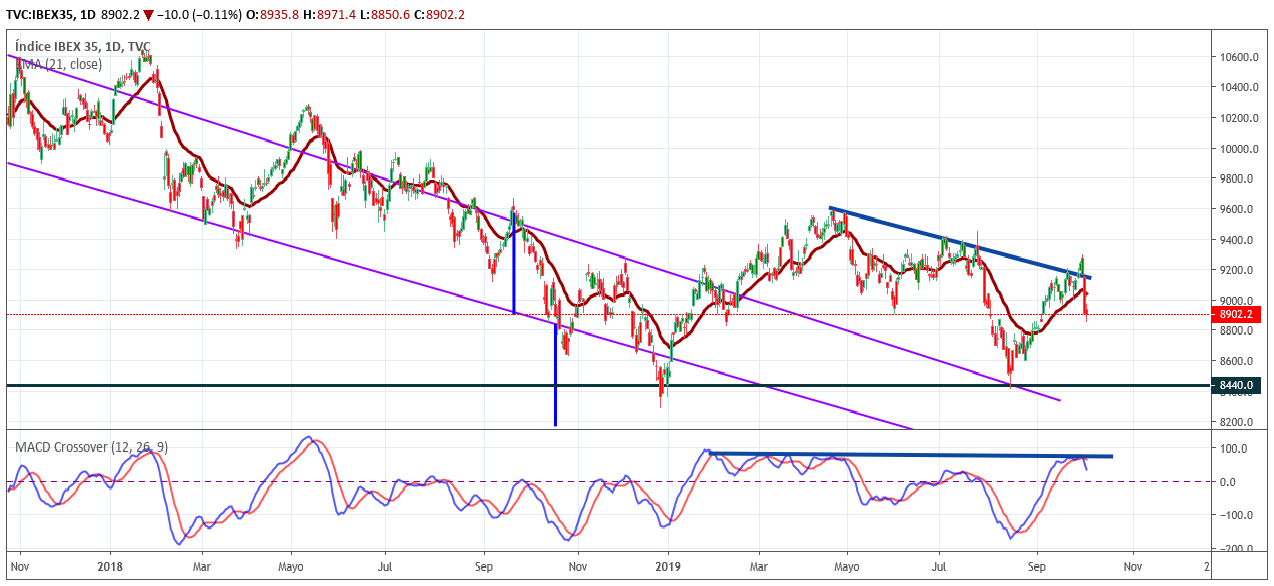Image resolution: width=1274 pixels, height=586 pixels.
Task: Click the −200.0 MACD axis label
Action: [1235, 550]
